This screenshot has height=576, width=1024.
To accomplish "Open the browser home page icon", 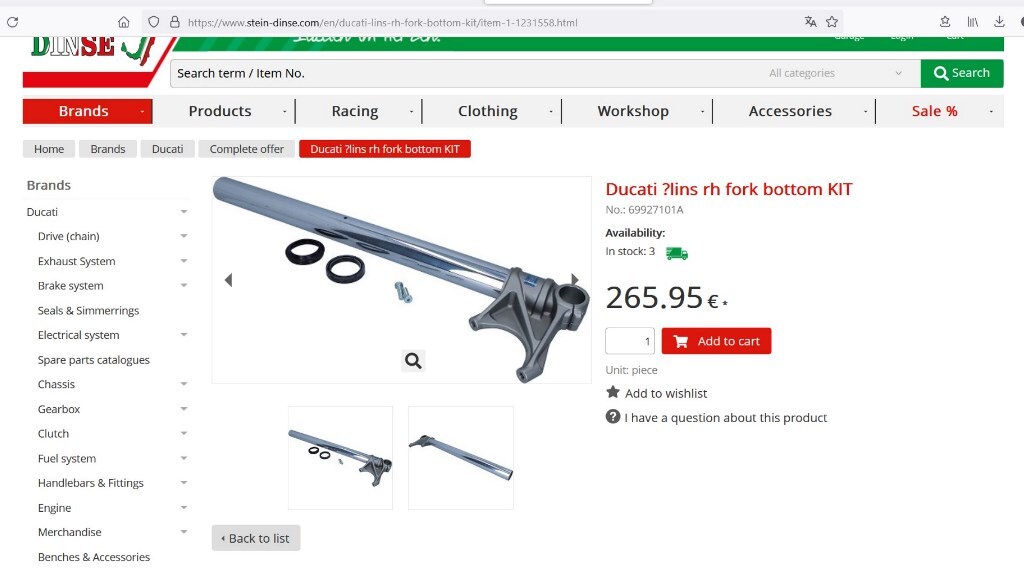I will pos(123,22).
